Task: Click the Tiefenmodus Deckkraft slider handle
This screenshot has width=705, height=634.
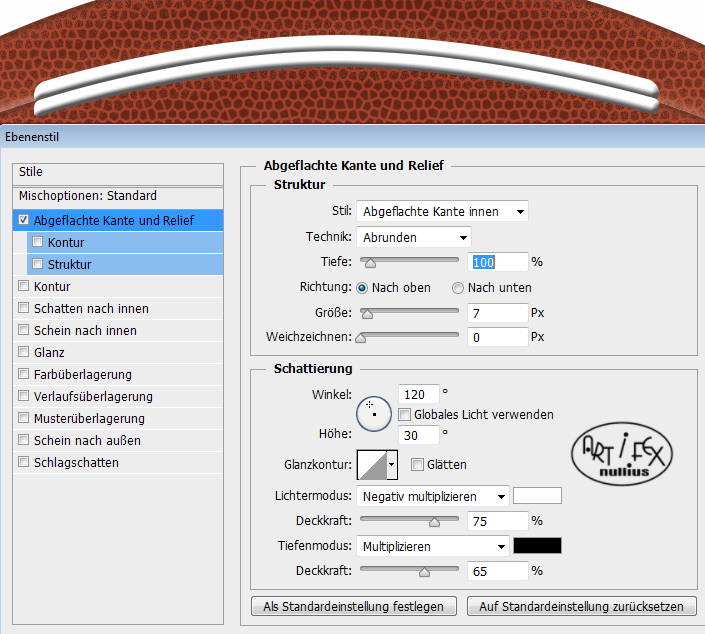Action: (x=424, y=572)
